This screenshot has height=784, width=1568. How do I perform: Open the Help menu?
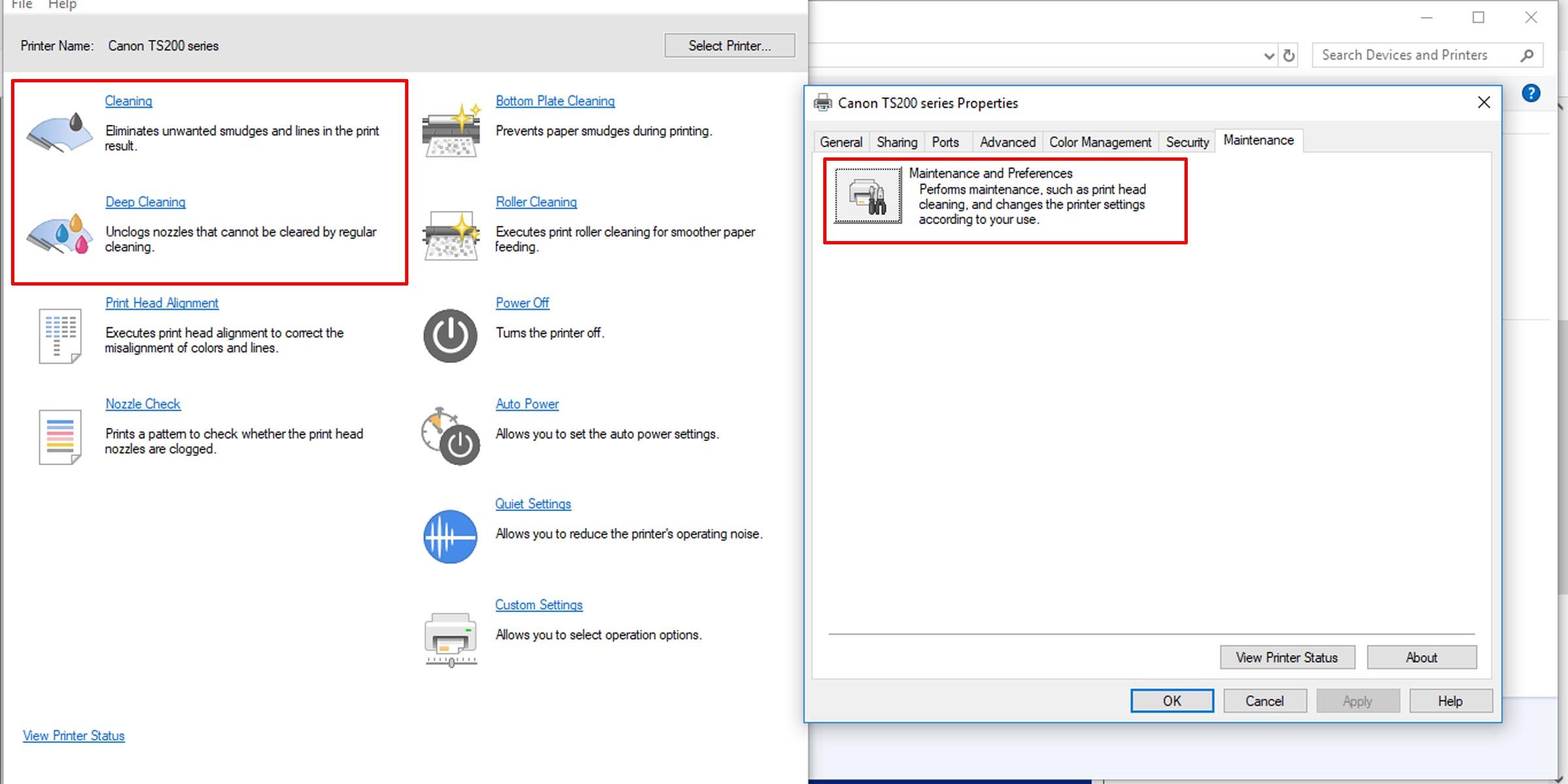click(62, 5)
